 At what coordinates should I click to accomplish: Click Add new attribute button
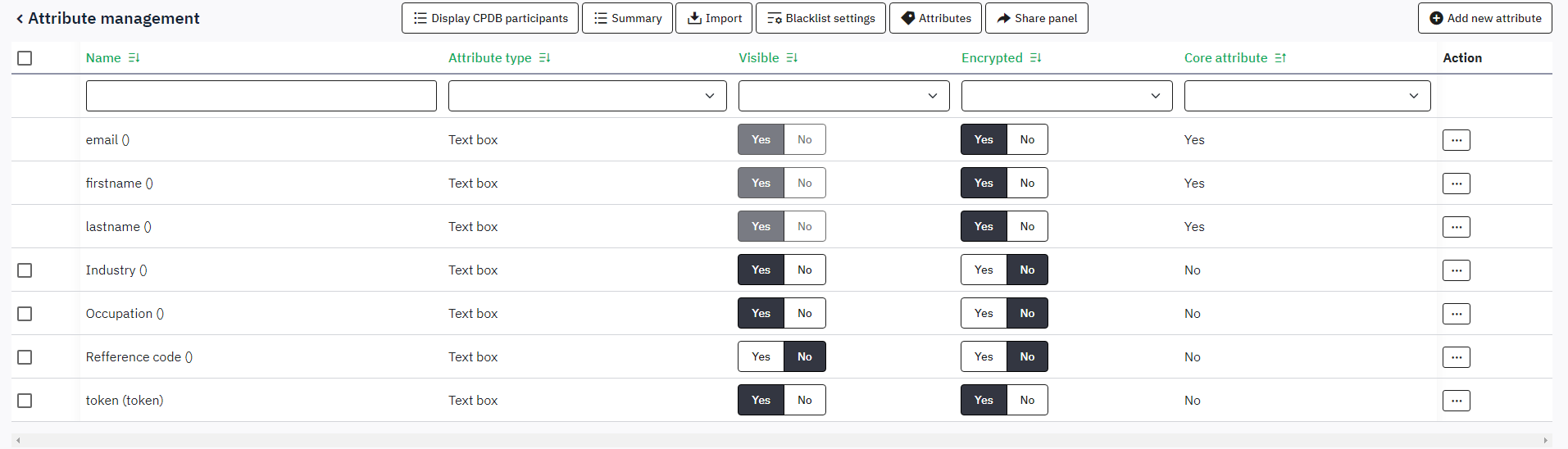click(x=1484, y=18)
